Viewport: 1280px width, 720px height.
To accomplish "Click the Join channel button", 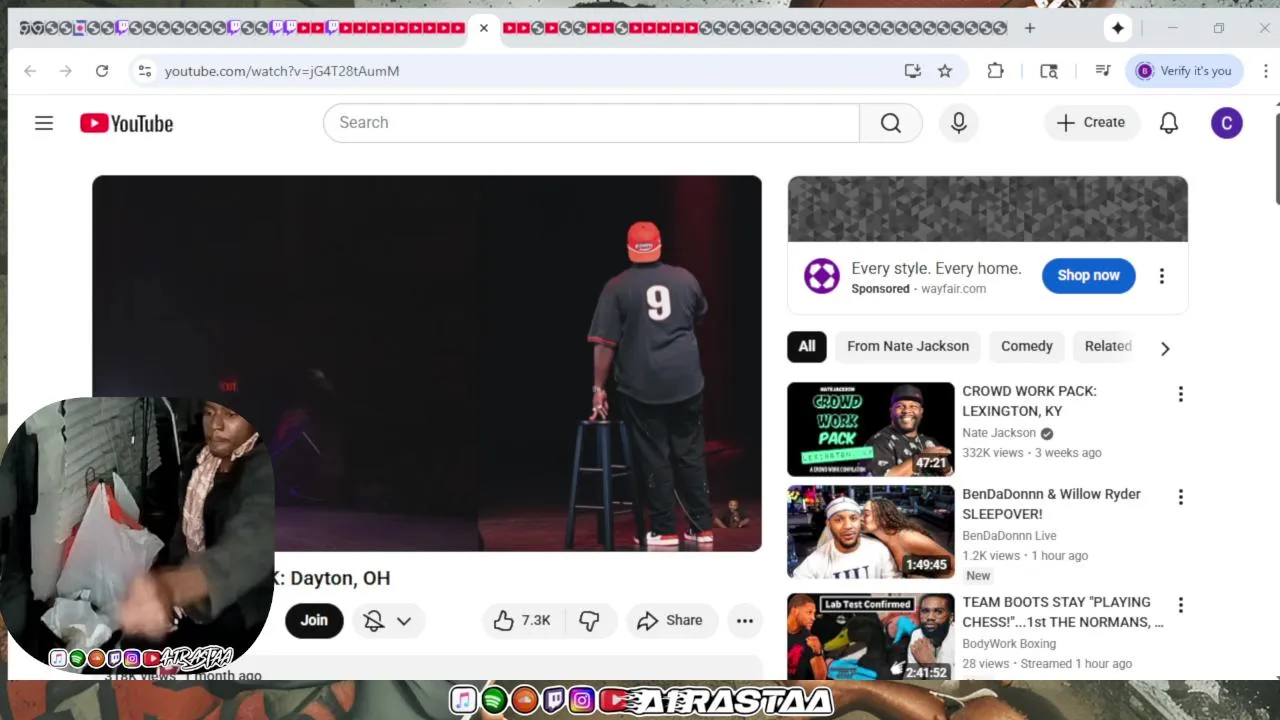I will pyautogui.click(x=314, y=621).
